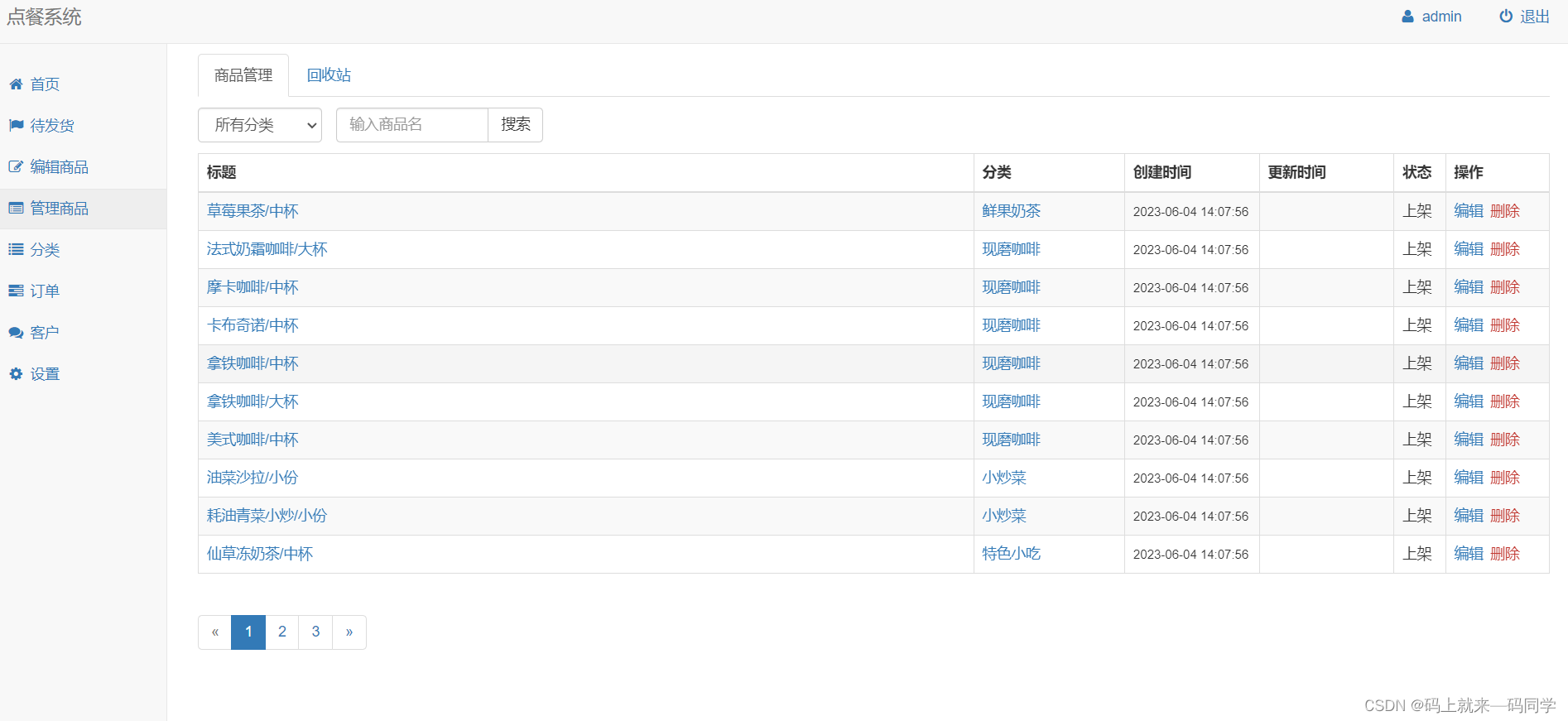
Task: Click 上架 status in 草莓果茶/中杯 row
Action: 1417,211
